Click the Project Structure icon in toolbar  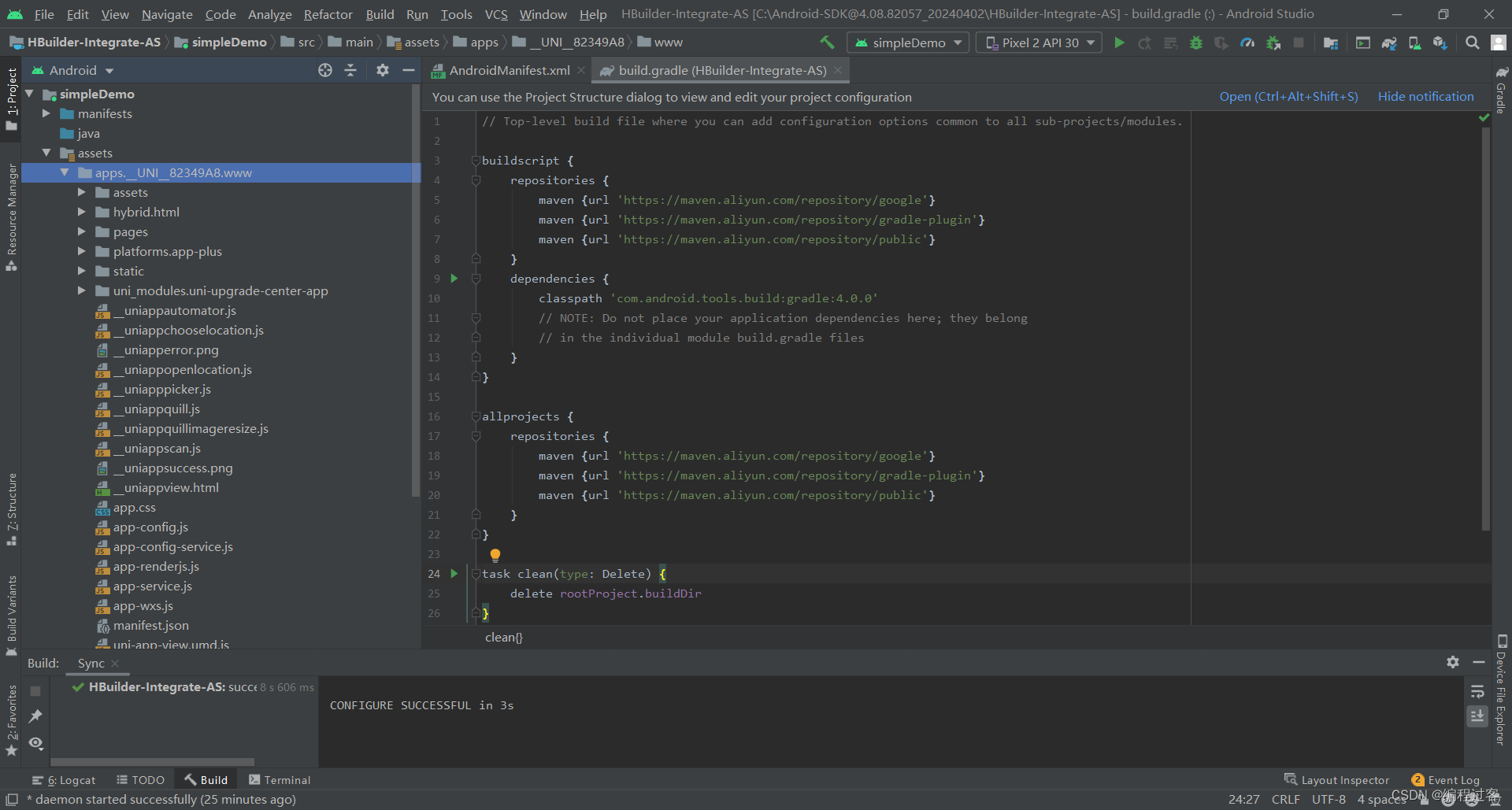tap(1331, 43)
